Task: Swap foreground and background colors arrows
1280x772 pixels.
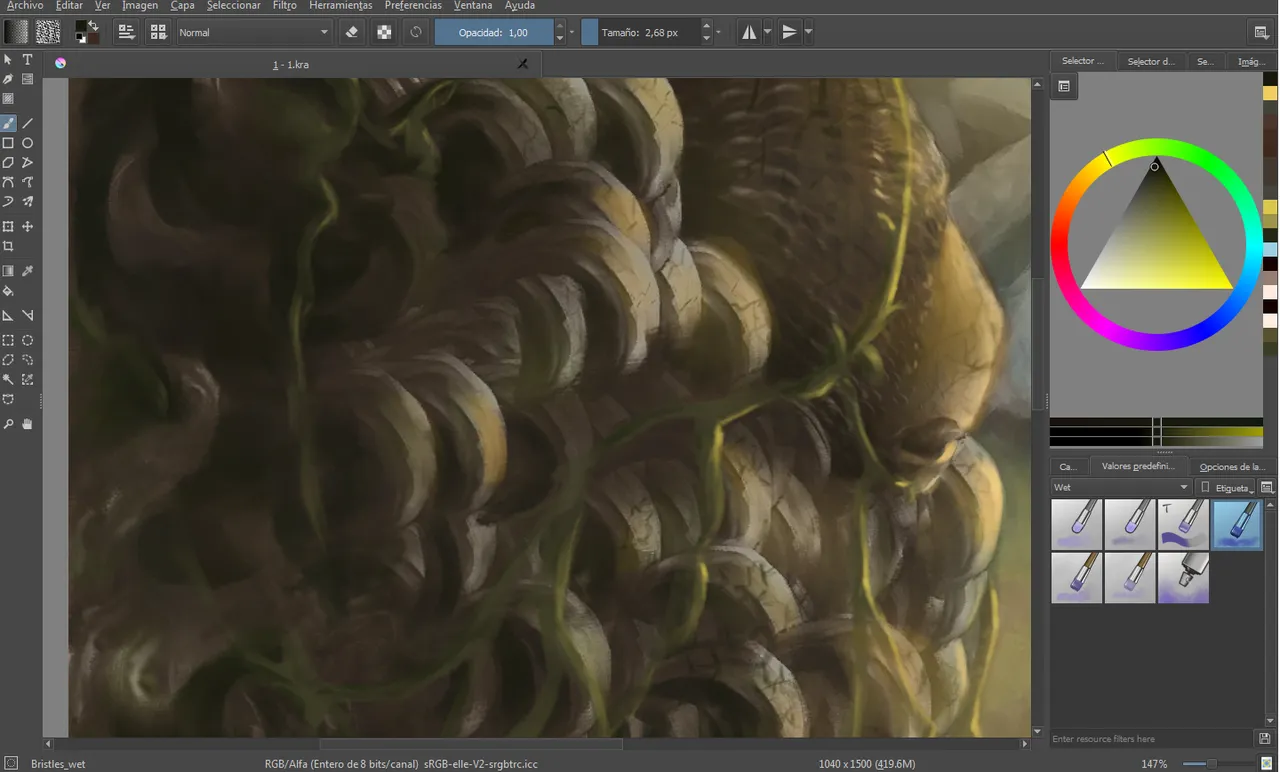Action: [x=94, y=25]
